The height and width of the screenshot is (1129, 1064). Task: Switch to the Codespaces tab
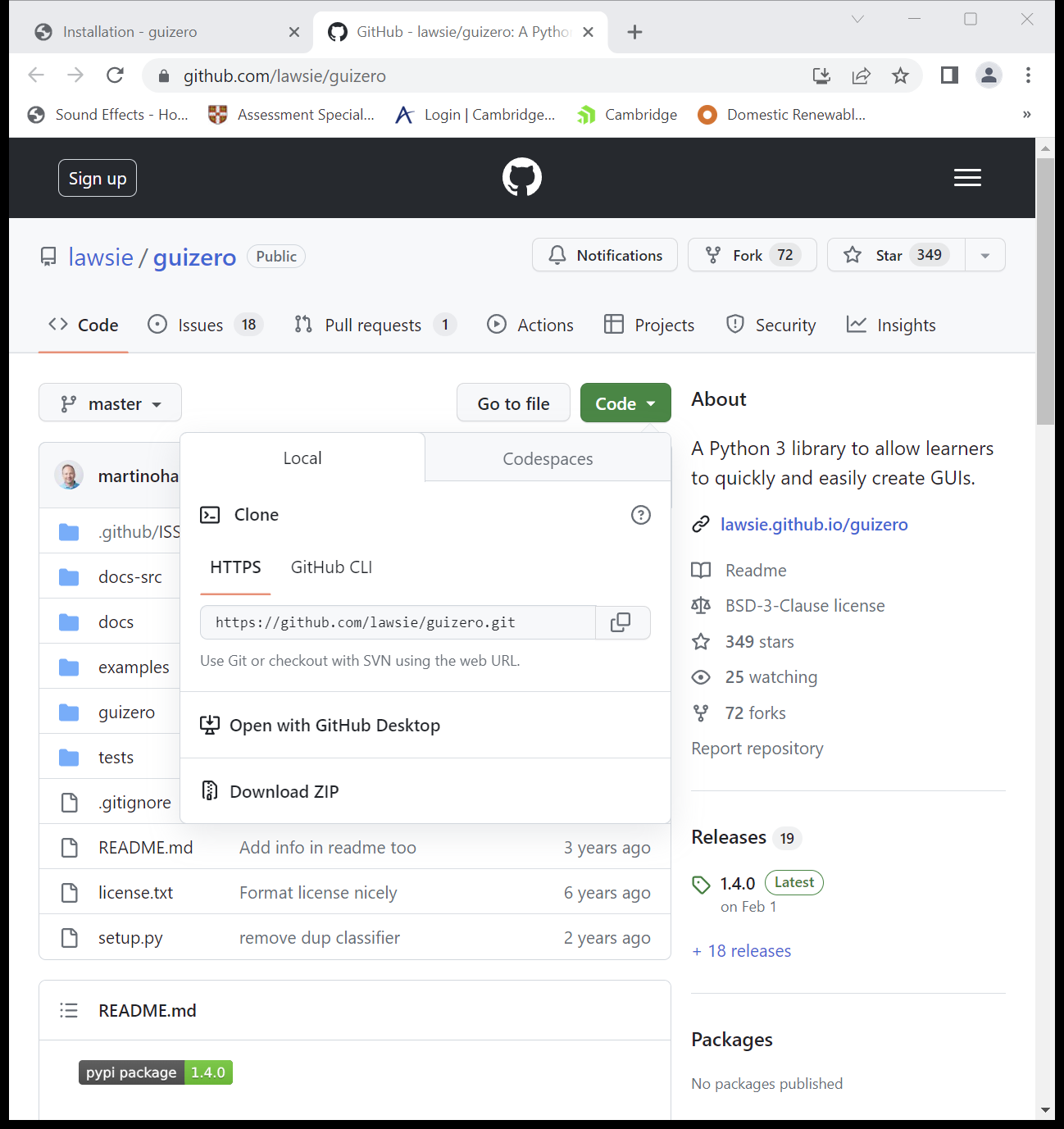point(548,458)
